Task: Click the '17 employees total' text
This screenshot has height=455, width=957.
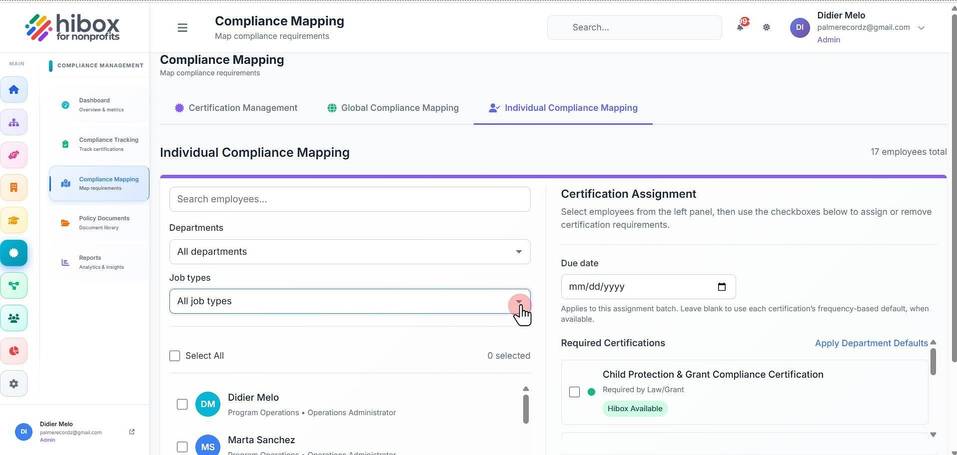Action: tap(908, 152)
